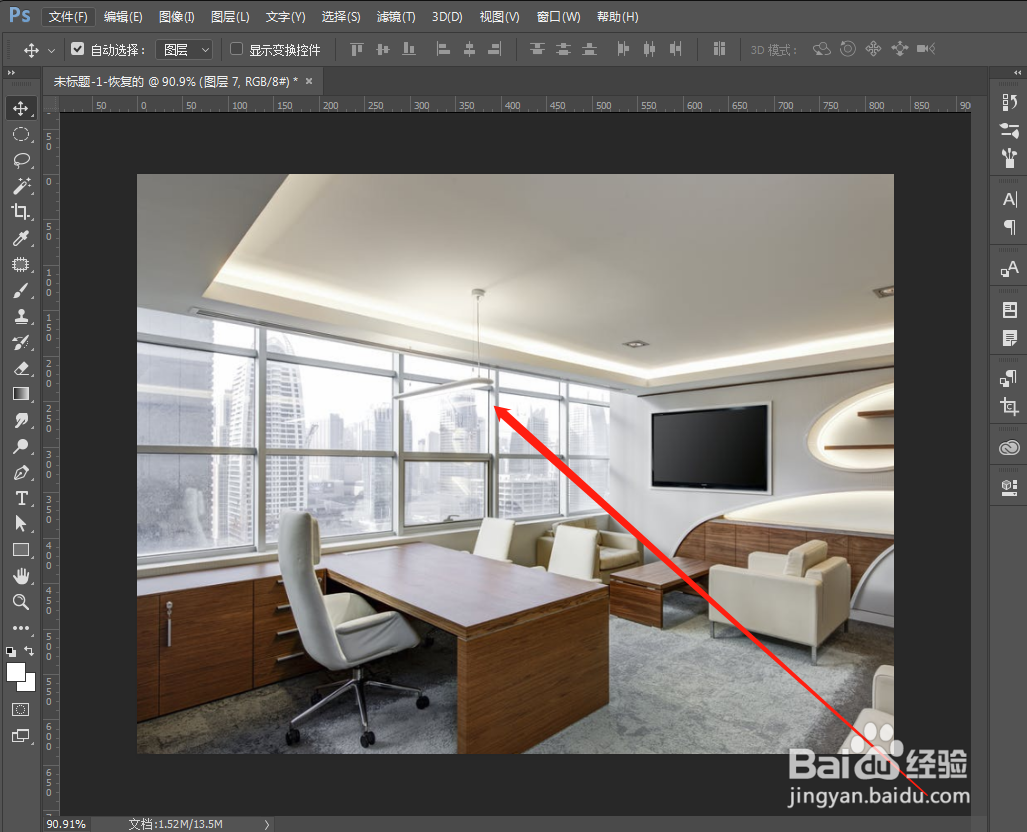Open the Character panel icon

point(1009,199)
